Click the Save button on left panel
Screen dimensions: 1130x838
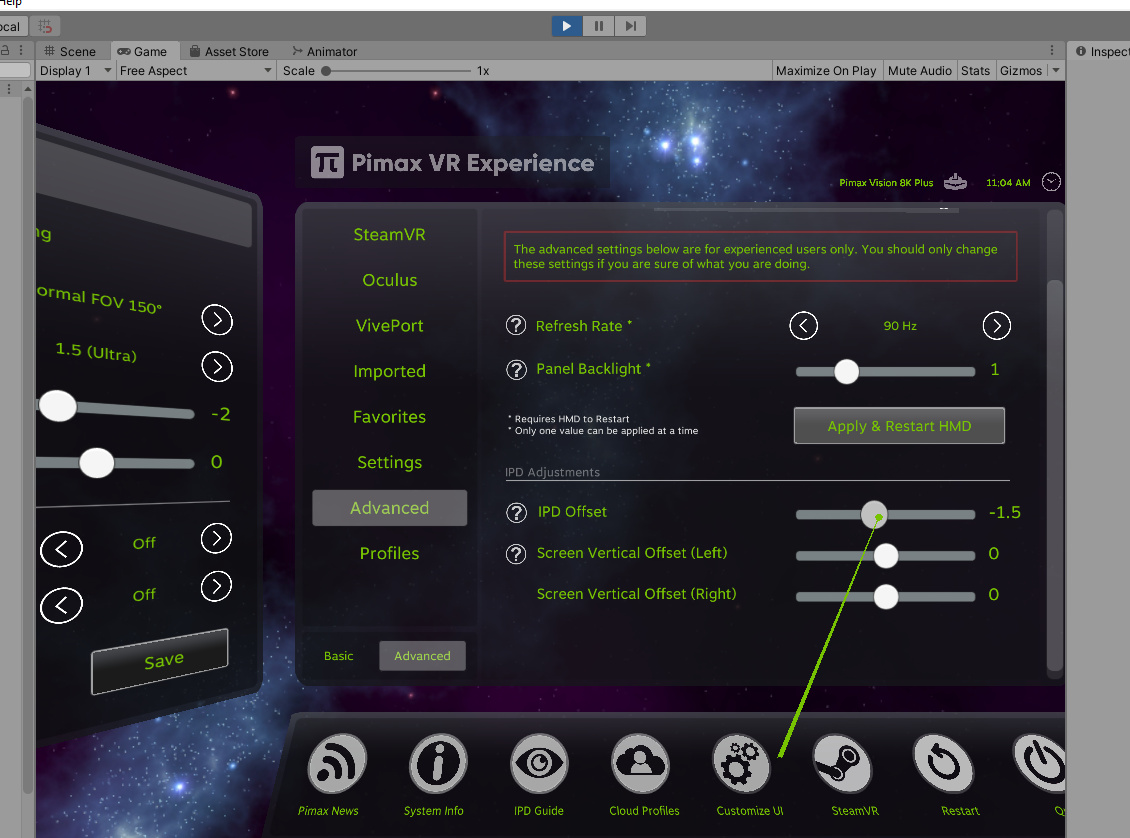point(160,661)
